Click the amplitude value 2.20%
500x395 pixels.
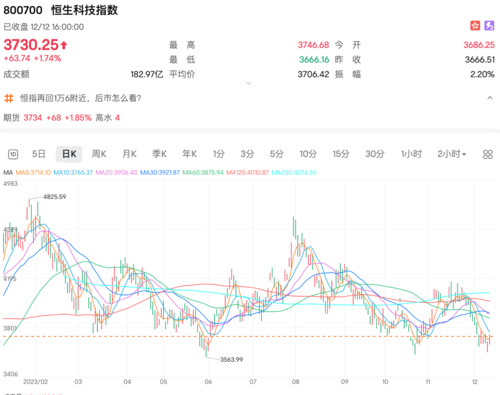click(x=482, y=74)
